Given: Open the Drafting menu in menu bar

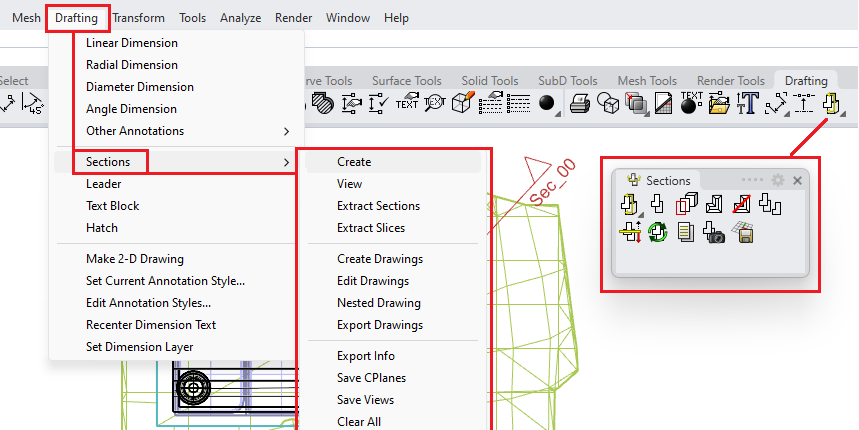Looking at the screenshot, I should [x=77, y=18].
